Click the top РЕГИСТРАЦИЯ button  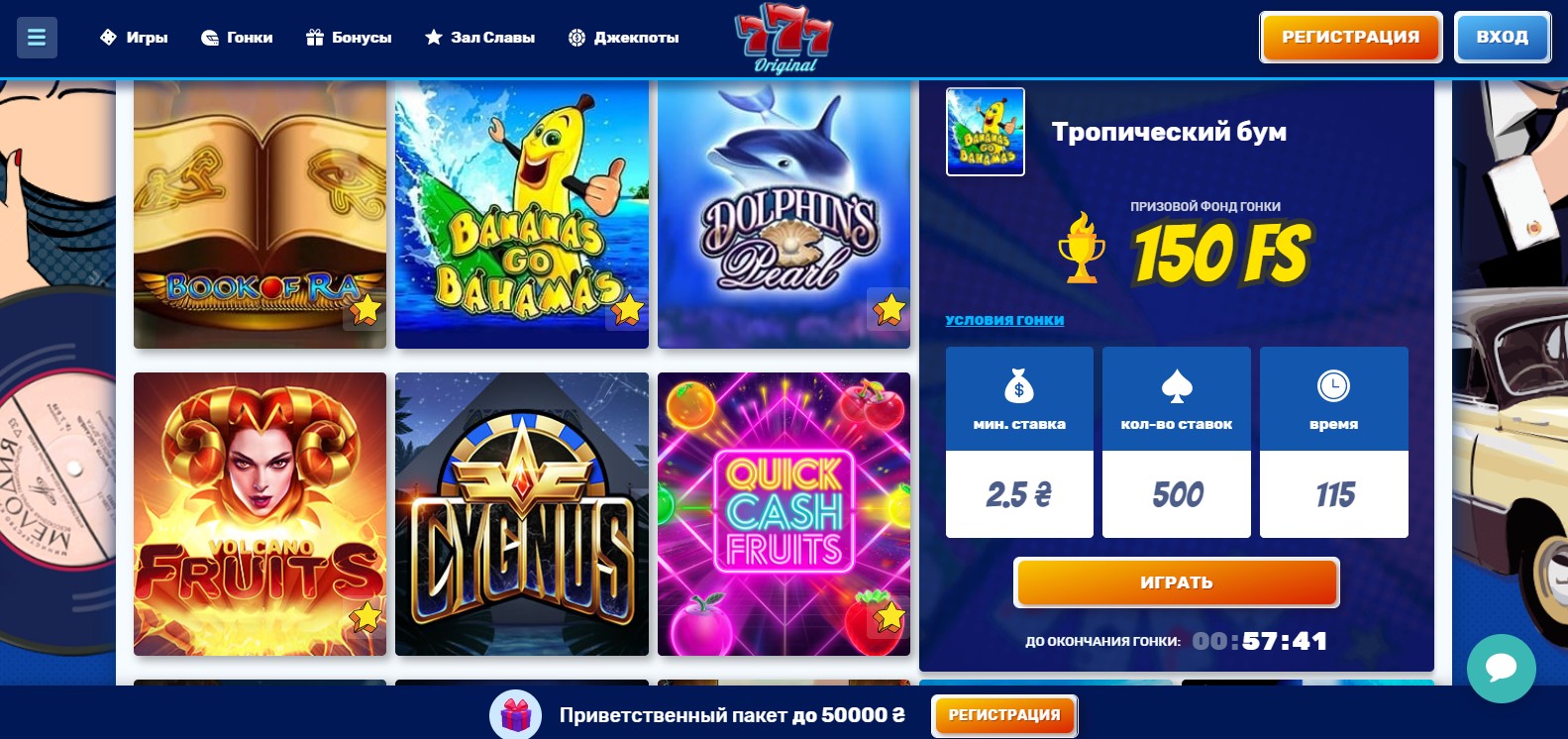point(1350,38)
